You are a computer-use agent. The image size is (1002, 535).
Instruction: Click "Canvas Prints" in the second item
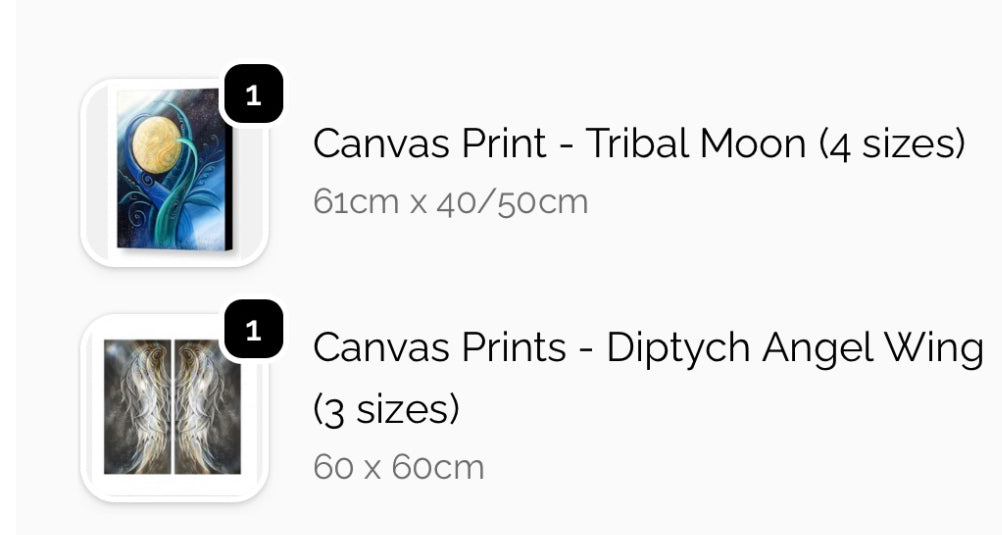pos(439,348)
